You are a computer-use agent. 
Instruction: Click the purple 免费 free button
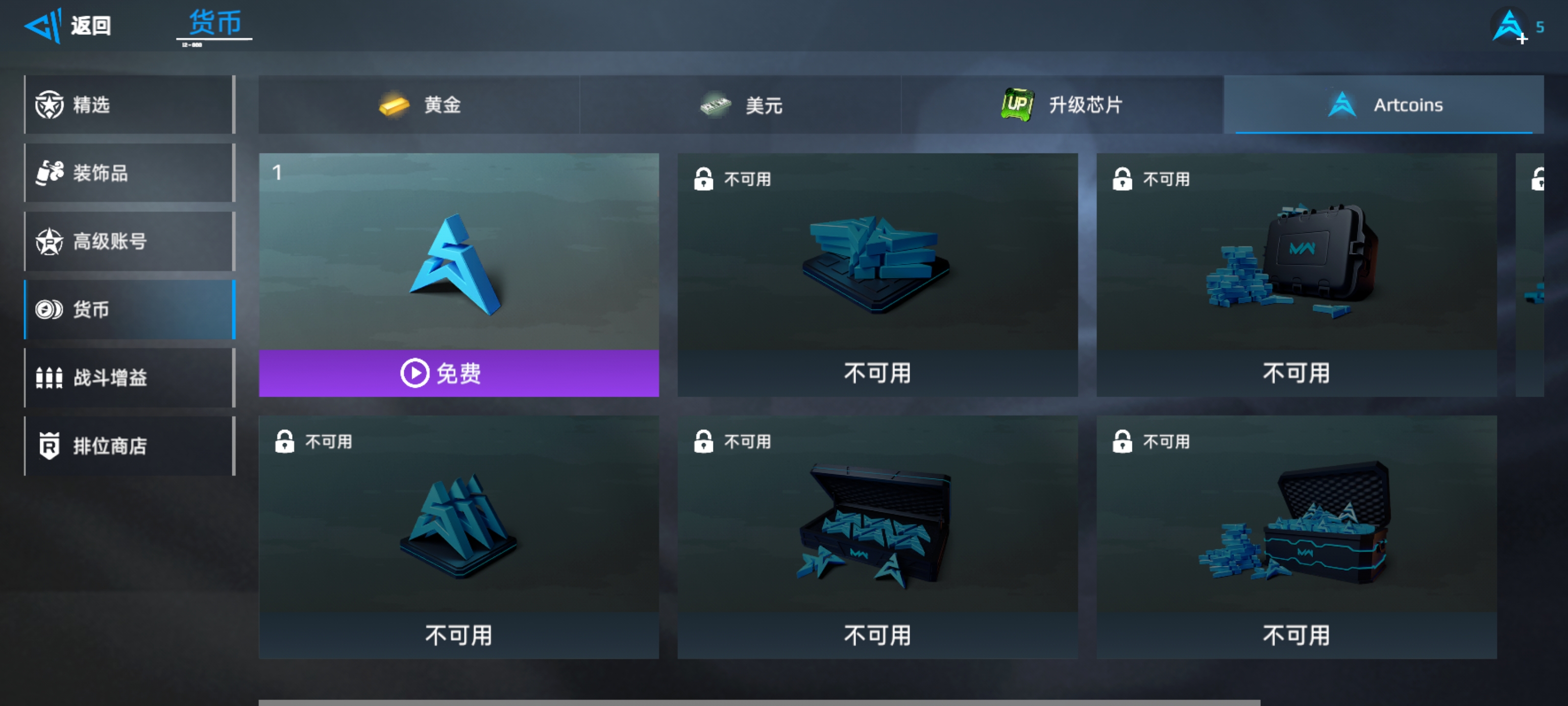tap(458, 373)
